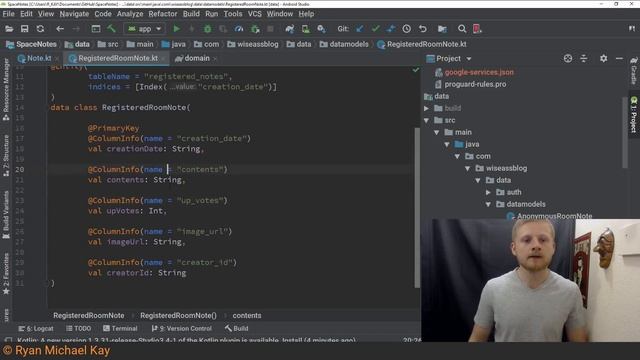
Task: Click Git update project blue arrow
Action: coord(360,29)
